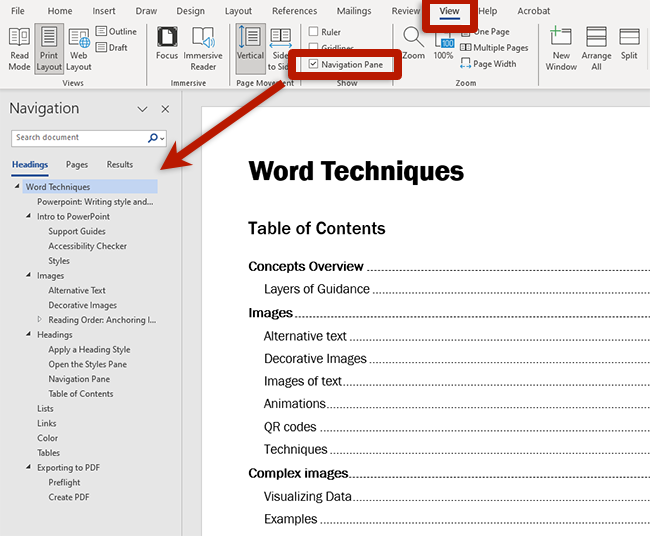
Task: Open the Acrobat ribbon tab
Action: [x=533, y=11]
